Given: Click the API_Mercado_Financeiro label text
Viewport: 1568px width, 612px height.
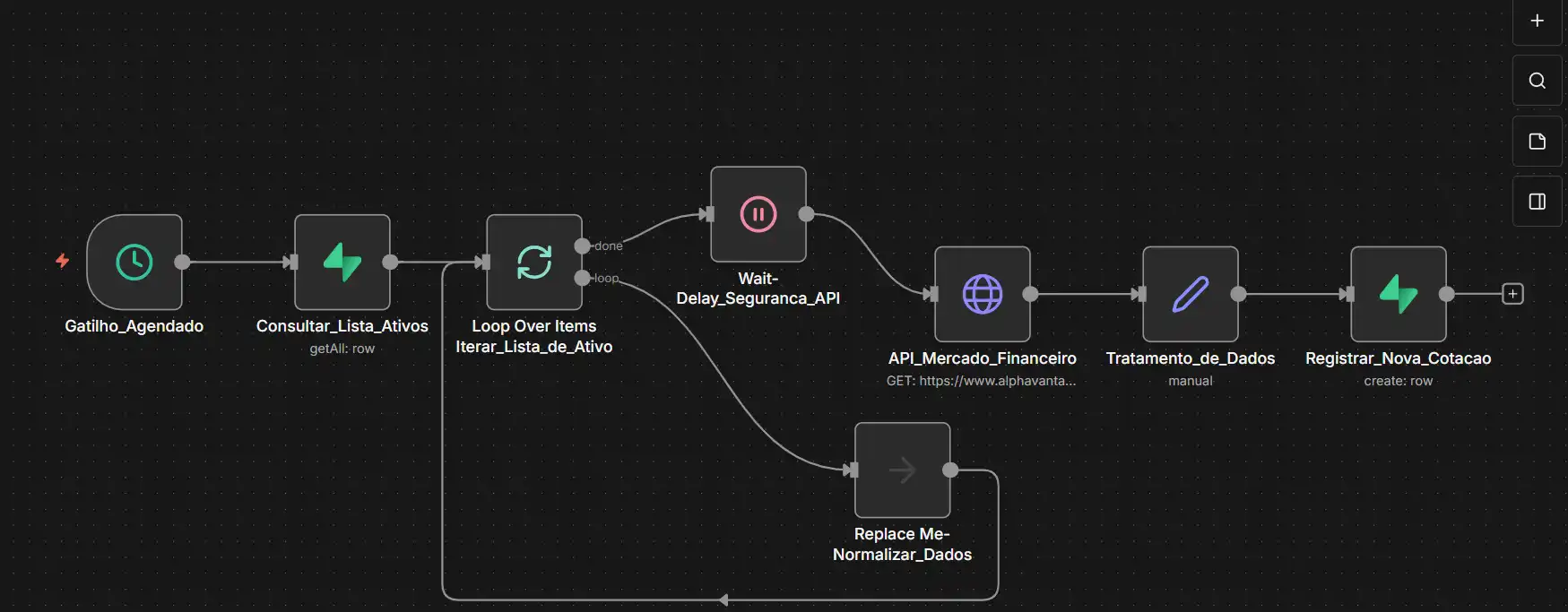Looking at the screenshot, I should 982,358.
